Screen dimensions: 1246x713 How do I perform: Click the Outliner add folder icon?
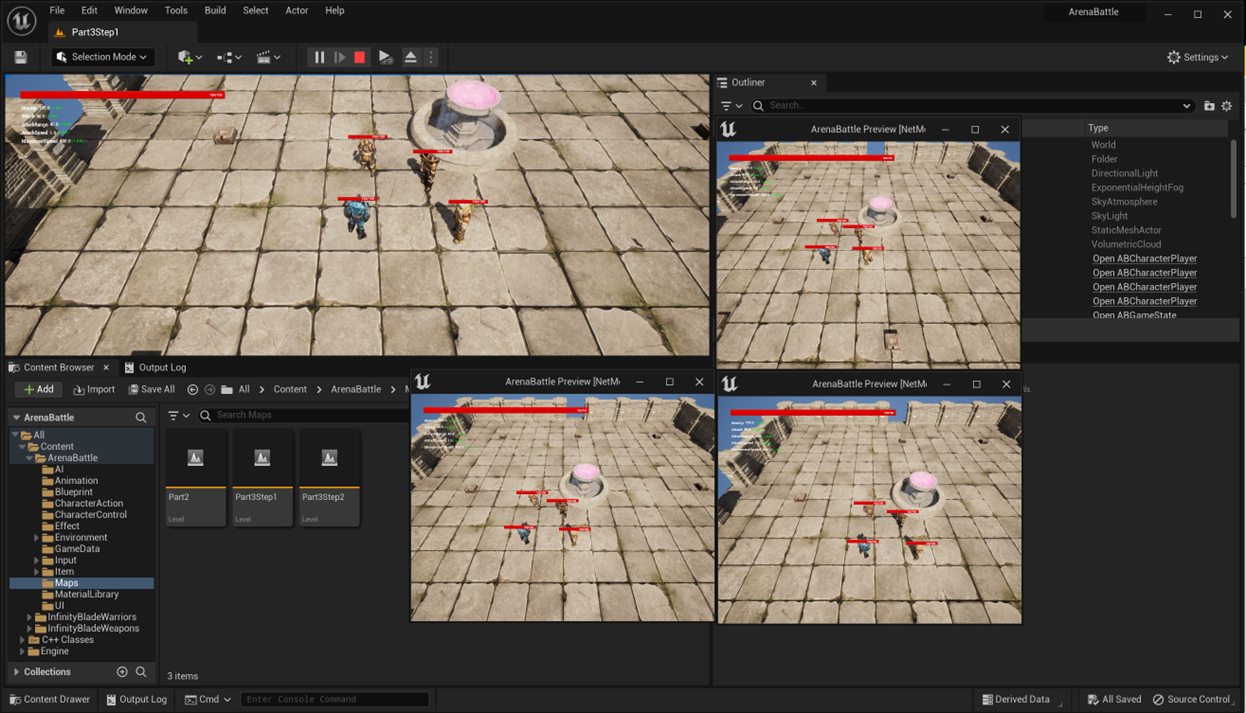coord(1209,105)
